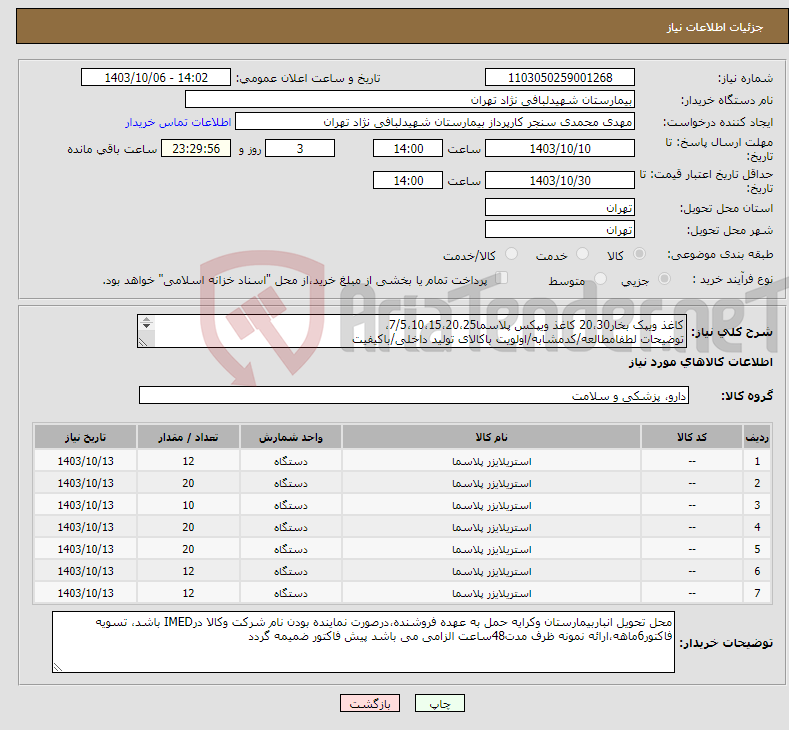789x730 pixels.
Task: Click quantity 20 in row 5
Action: [188, 550]
